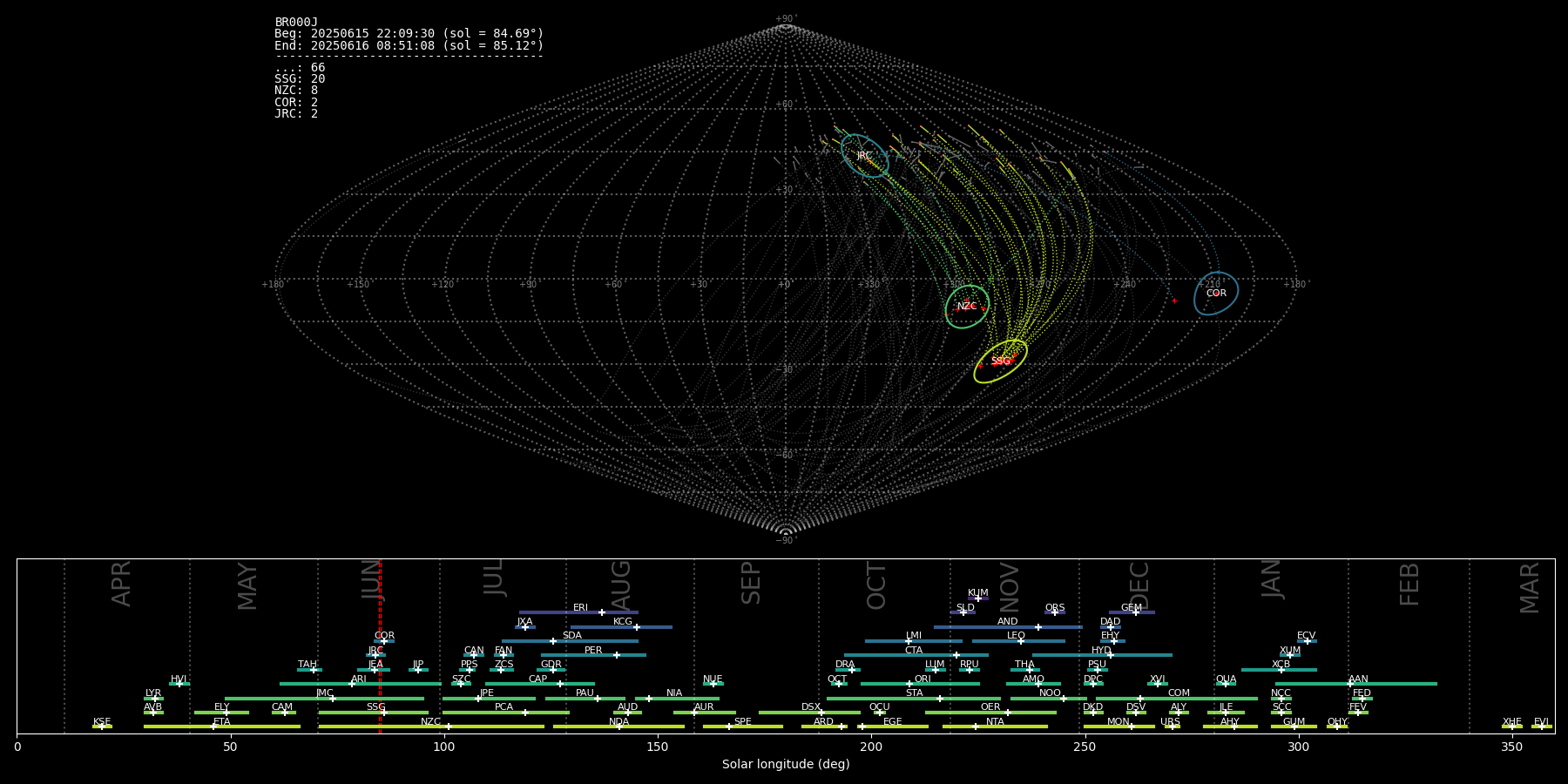This screenshot has width=1568, height=784.
Task: Click the DEC month label
Action: click(x=1139, y=585)
